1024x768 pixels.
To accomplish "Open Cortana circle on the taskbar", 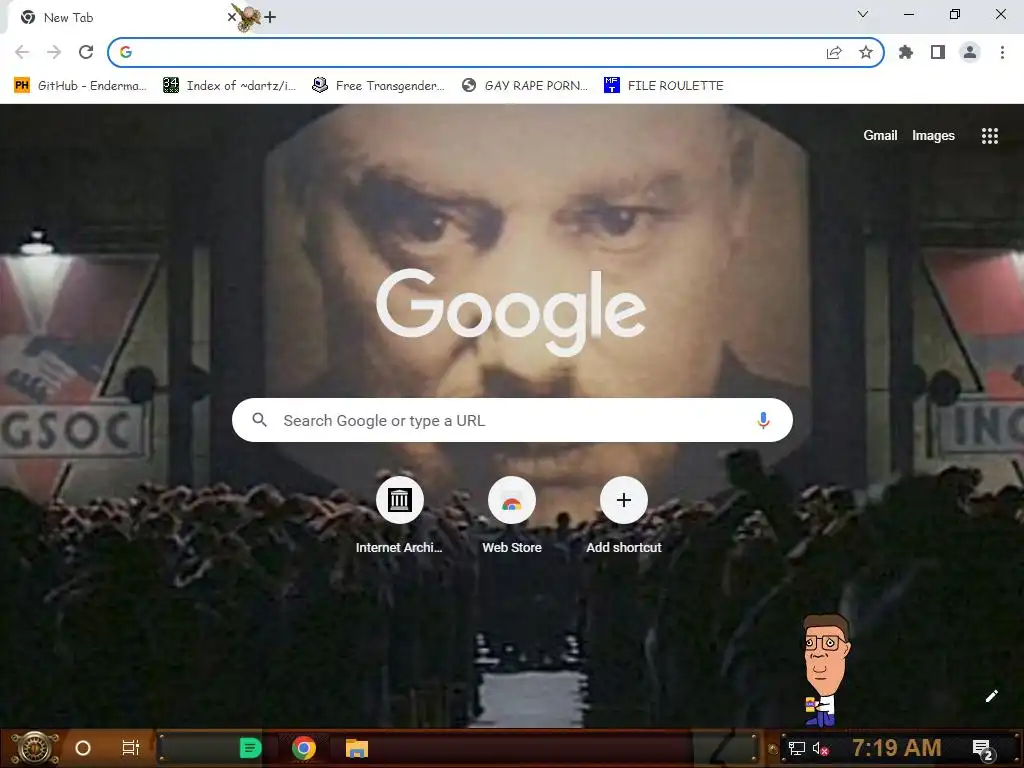I will point(83,748).
